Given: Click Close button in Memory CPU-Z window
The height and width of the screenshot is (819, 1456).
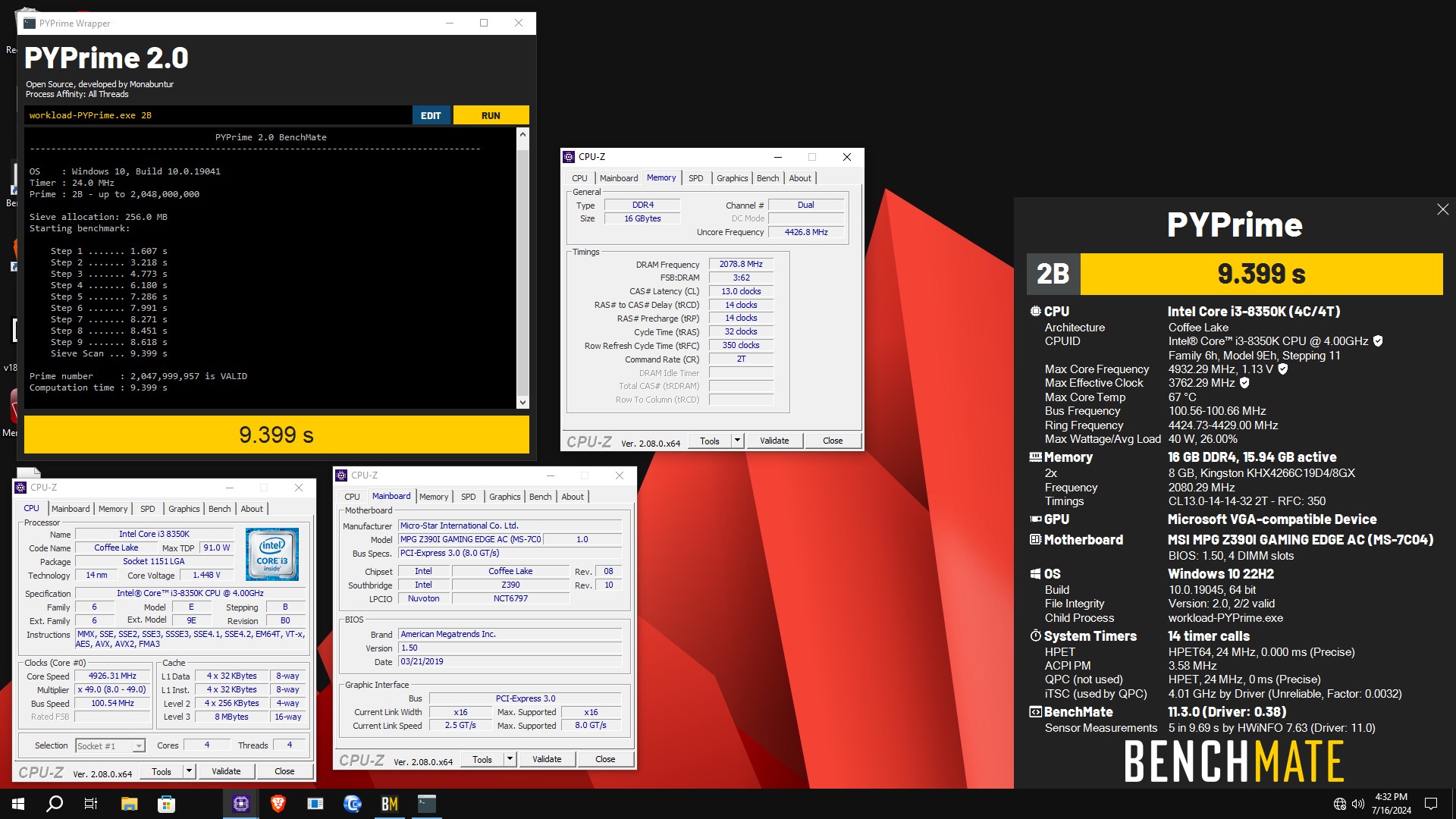Looking at the screenshot, I should [x=833, y=441].
